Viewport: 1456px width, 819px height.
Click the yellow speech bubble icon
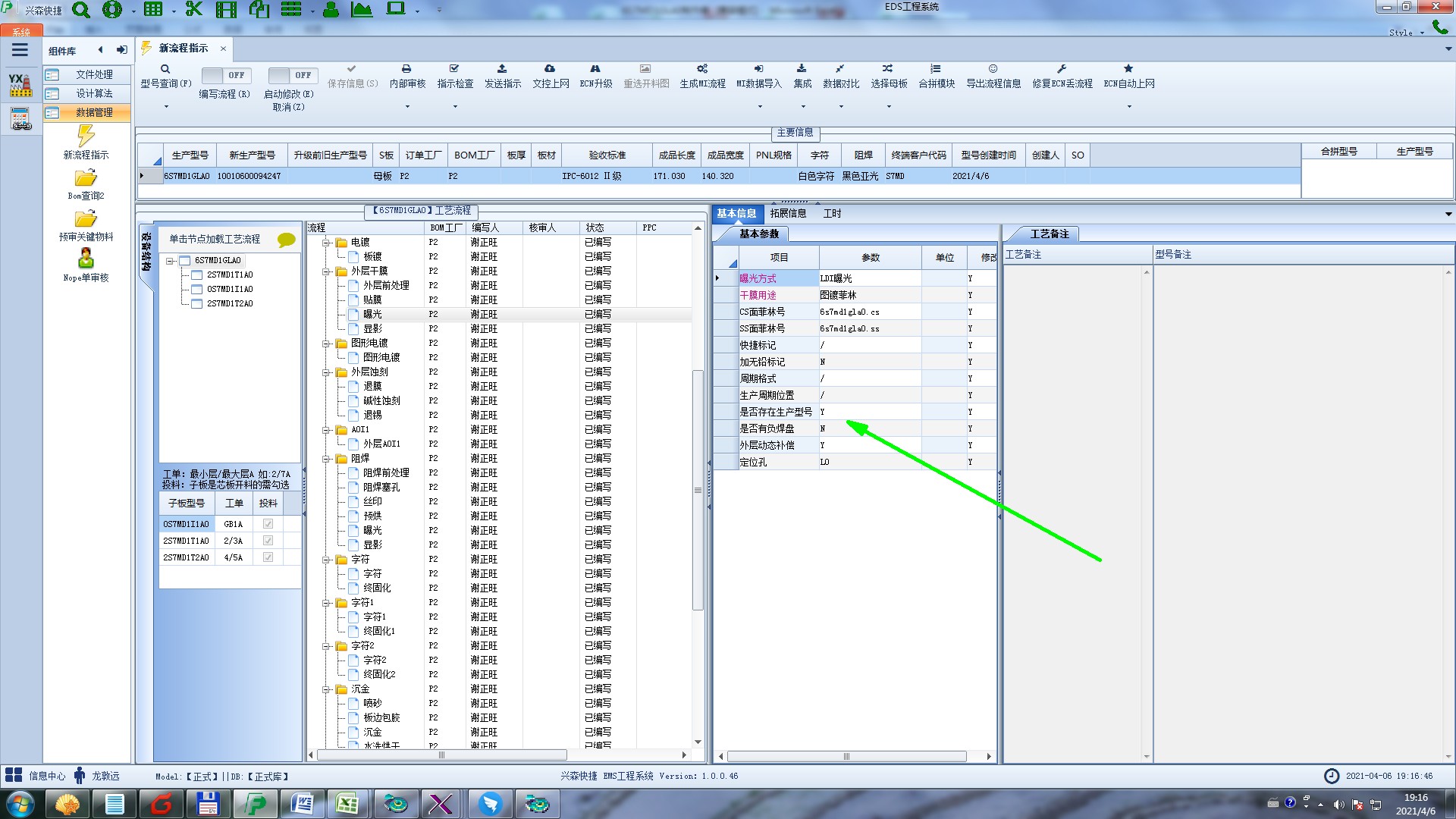[287, 240]
